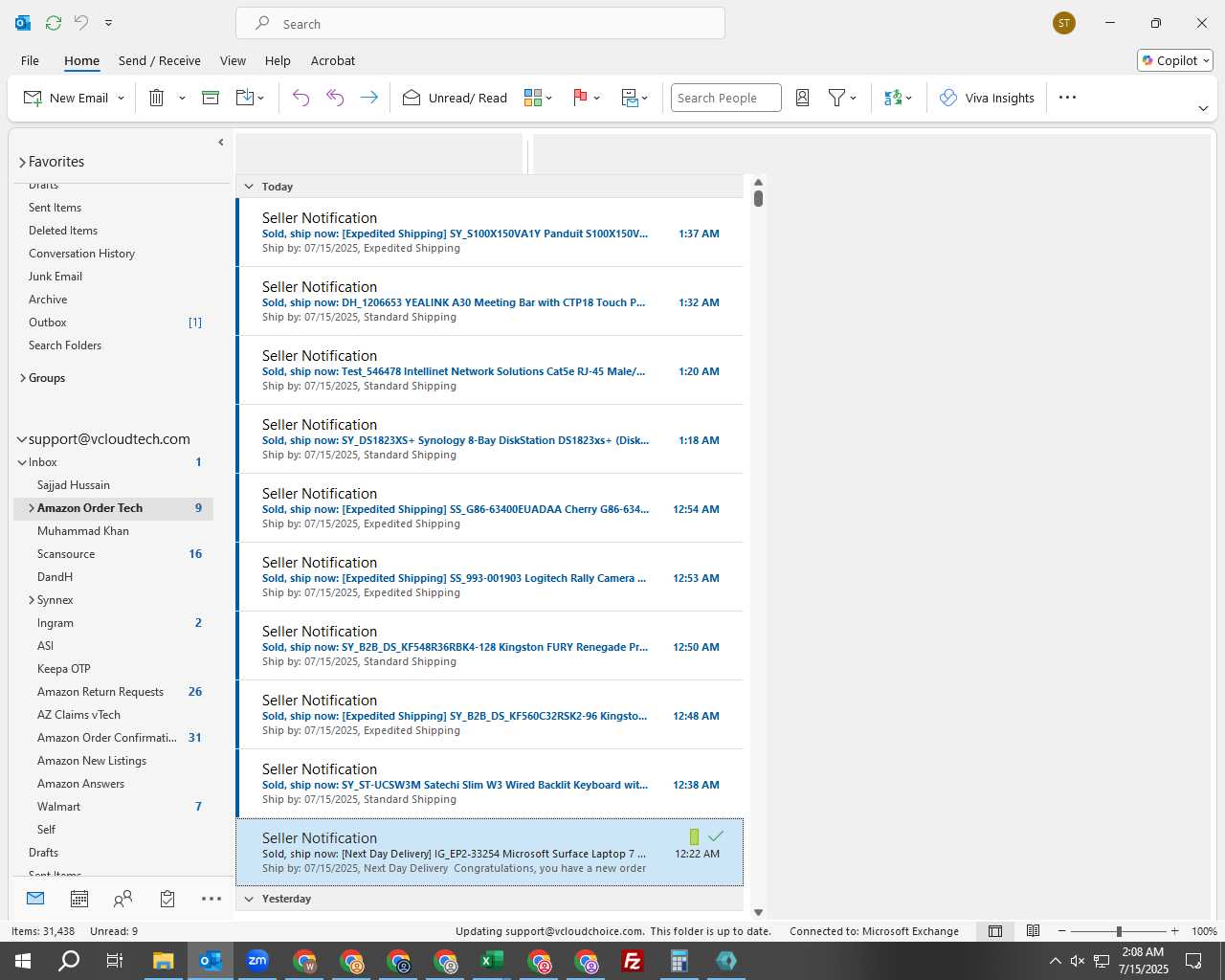Click the Search People input field
Viewport: 1225px width, 980px height.
point(726,98)
